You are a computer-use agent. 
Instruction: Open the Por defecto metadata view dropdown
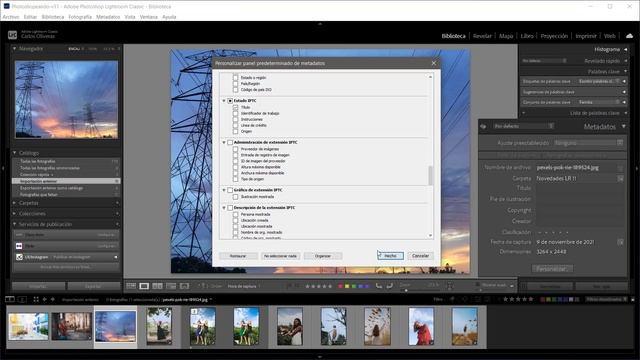523,126
